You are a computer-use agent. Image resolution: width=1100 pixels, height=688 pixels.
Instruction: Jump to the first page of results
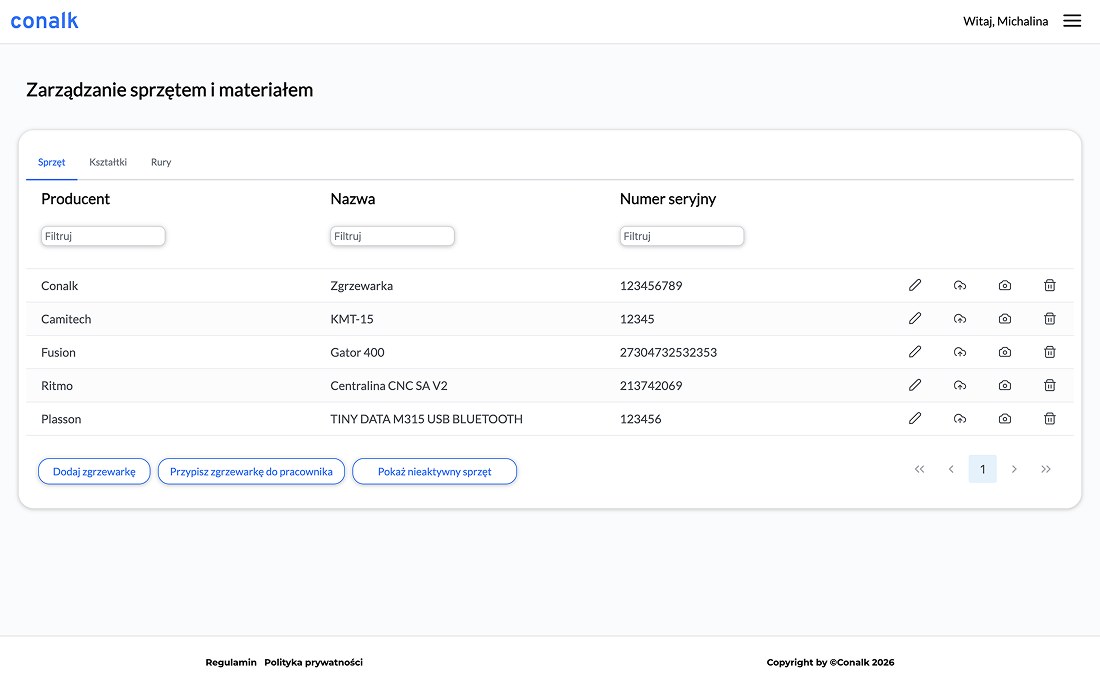[919, 469]
